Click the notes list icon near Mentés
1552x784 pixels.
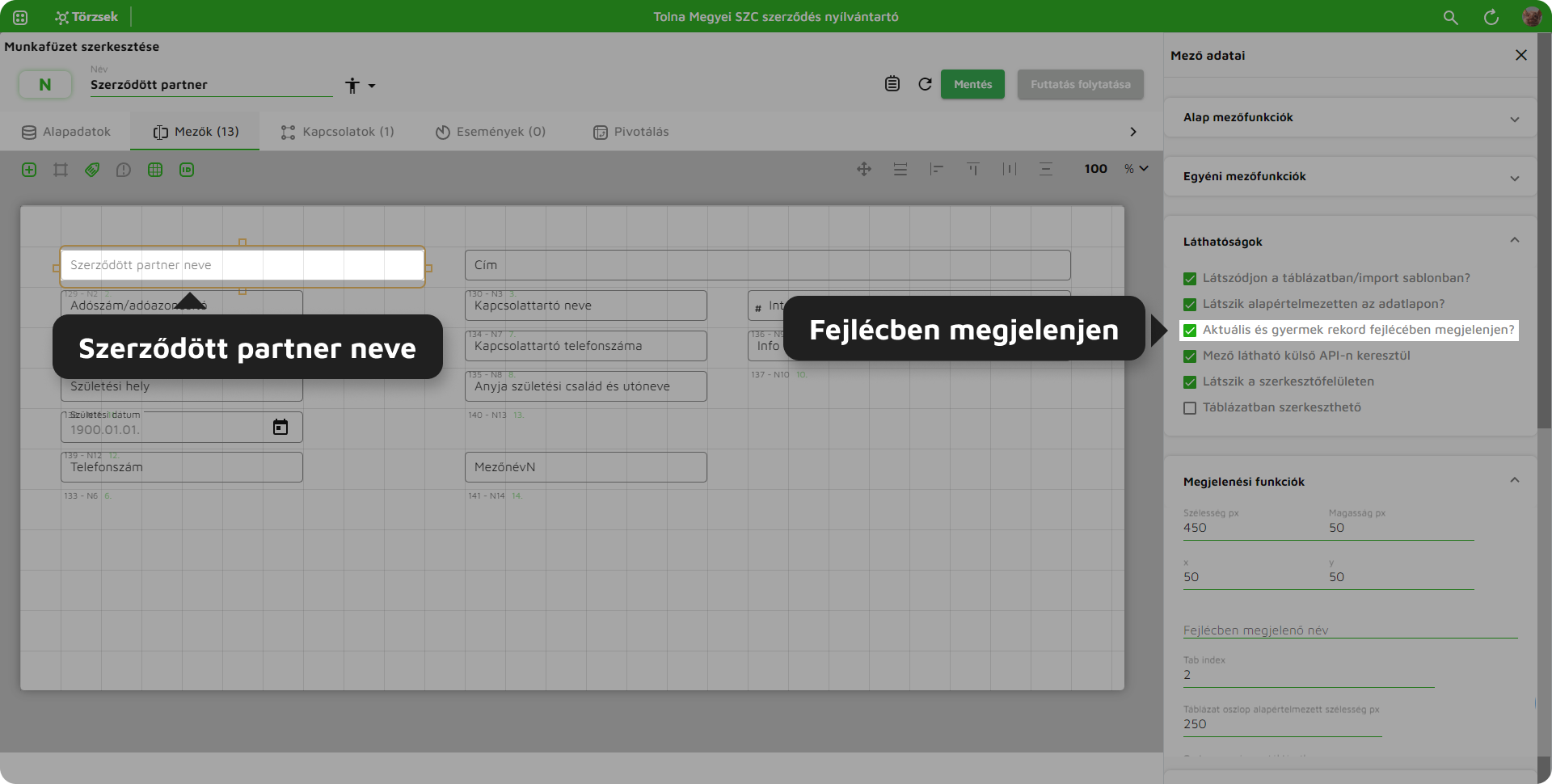click(892, 84)
